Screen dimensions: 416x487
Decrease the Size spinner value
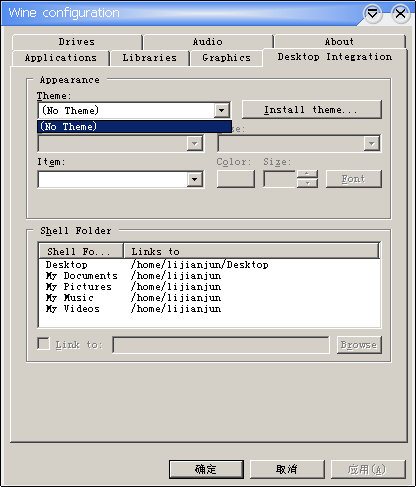(307, 183)
